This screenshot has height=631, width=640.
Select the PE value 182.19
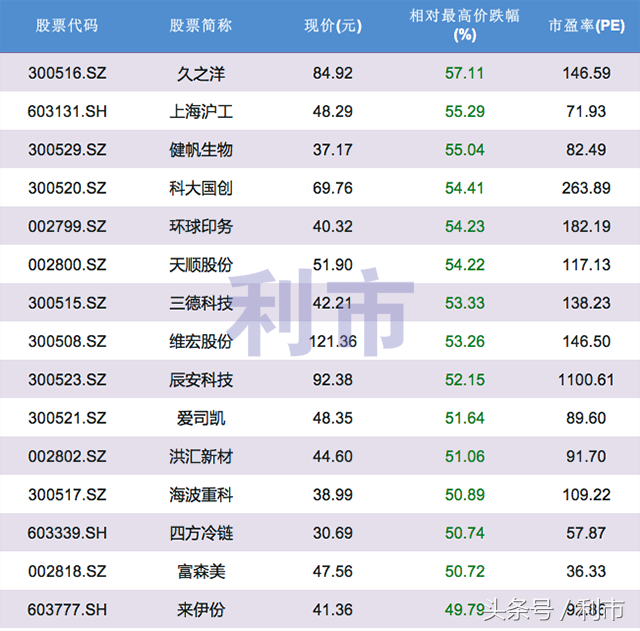pos(587,227)
